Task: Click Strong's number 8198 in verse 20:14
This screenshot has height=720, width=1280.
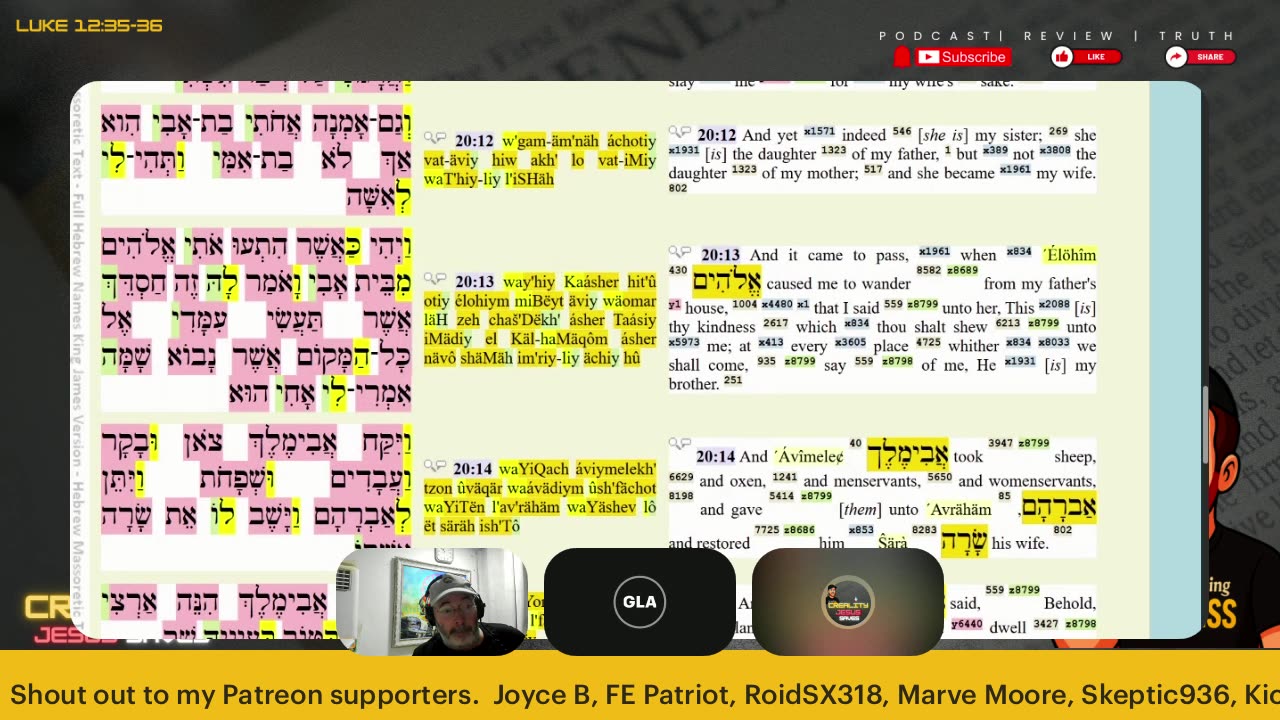Action: pyautogui.click(x=681, y=496)
